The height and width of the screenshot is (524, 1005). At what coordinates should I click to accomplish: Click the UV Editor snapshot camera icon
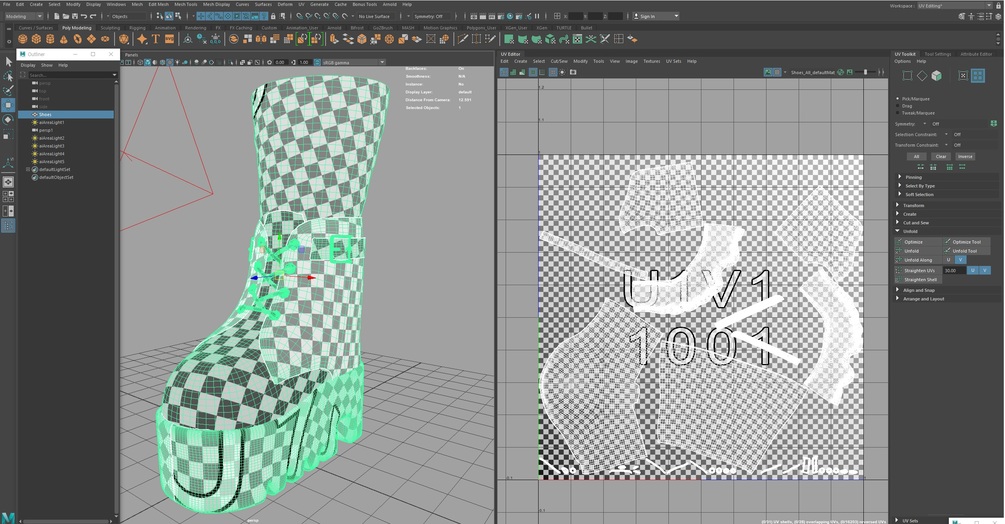pos(573,72)
